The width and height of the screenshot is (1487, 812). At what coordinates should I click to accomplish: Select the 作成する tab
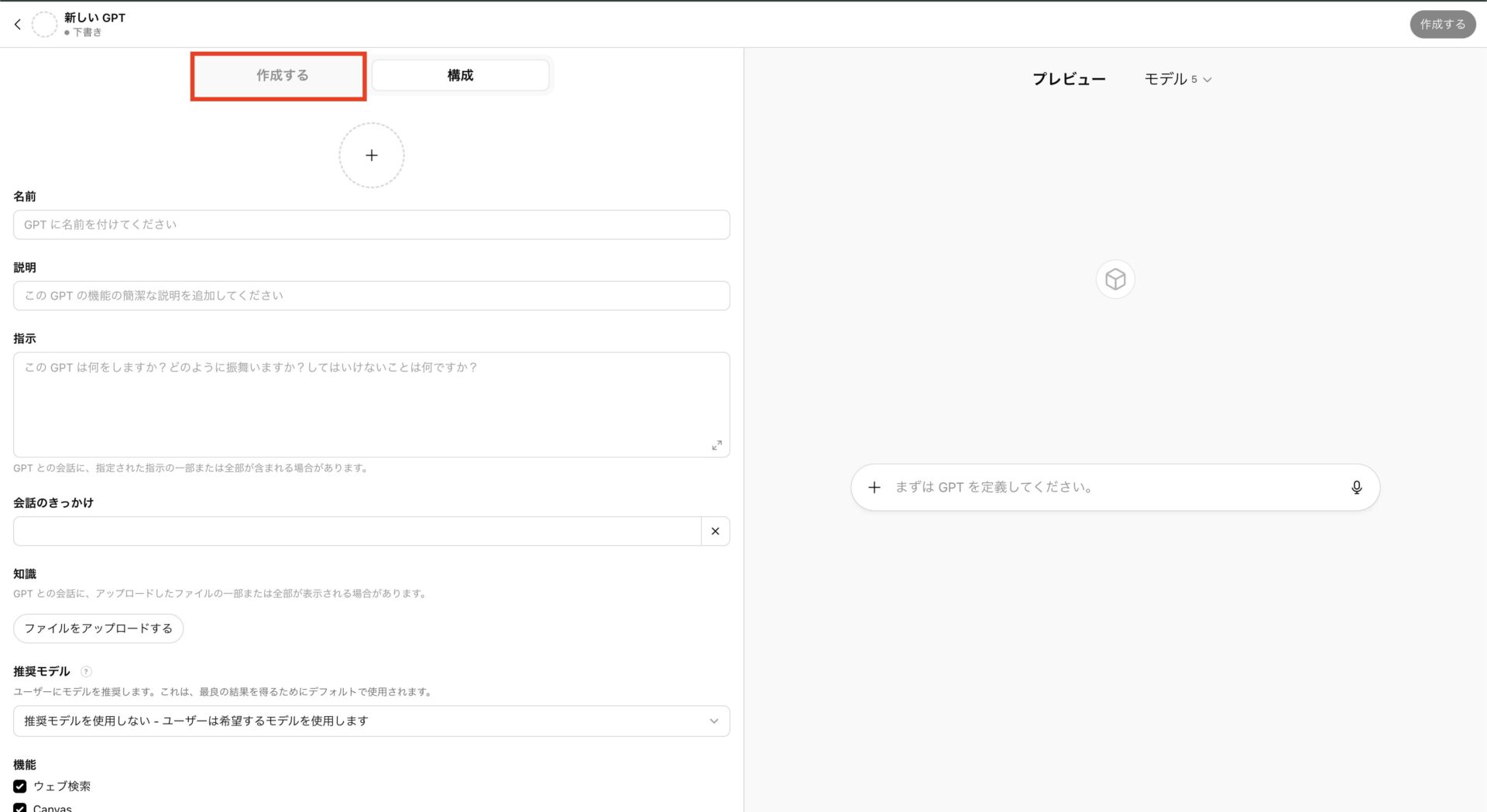pos(278,74)
